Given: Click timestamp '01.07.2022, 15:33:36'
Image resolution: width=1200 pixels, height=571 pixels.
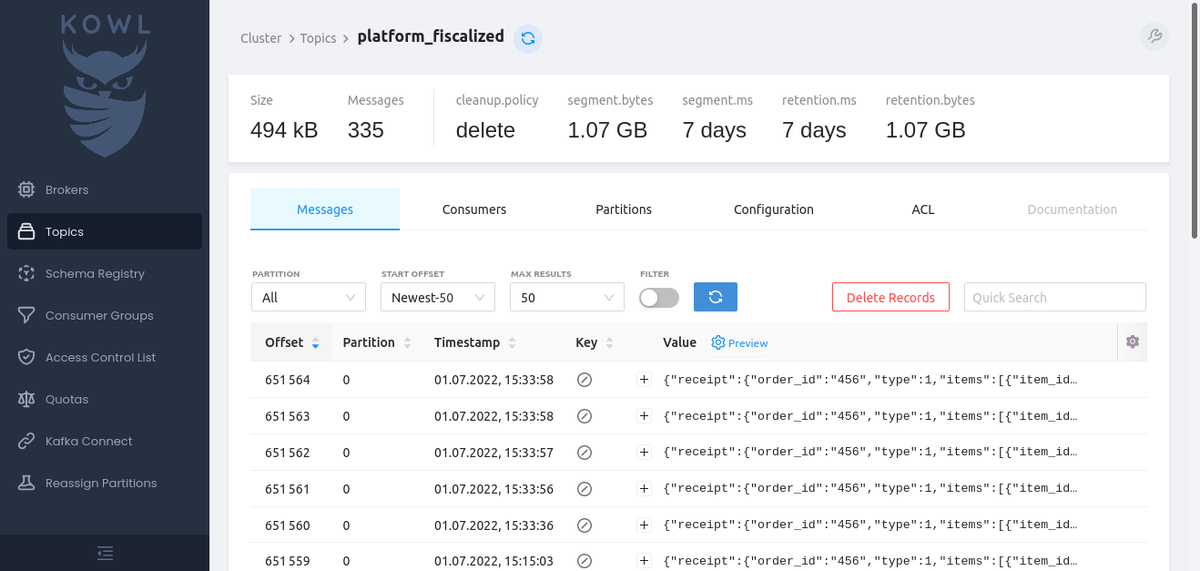Looking at the screenshot, I should coord(494,525).
